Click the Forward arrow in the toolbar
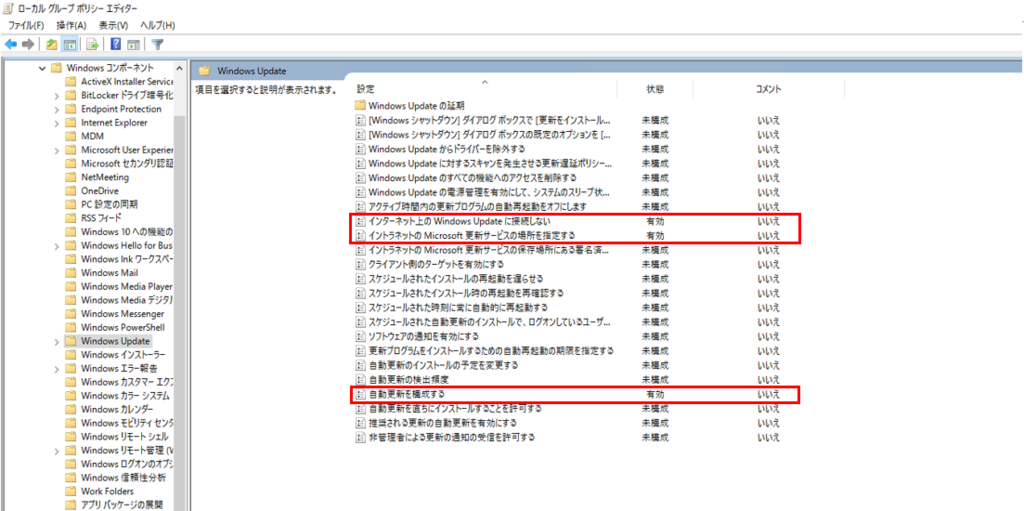 [27, 44]
